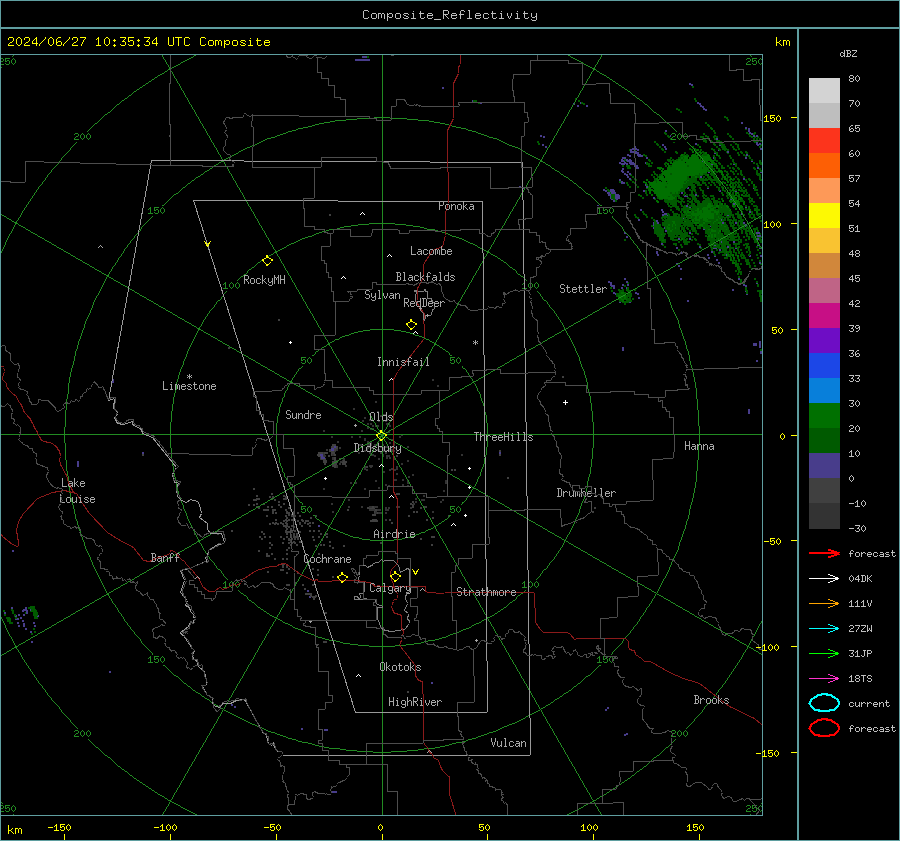Click the green swatch between 30 and 20
Screen dimensions: 900x841
tap(824, 416)
